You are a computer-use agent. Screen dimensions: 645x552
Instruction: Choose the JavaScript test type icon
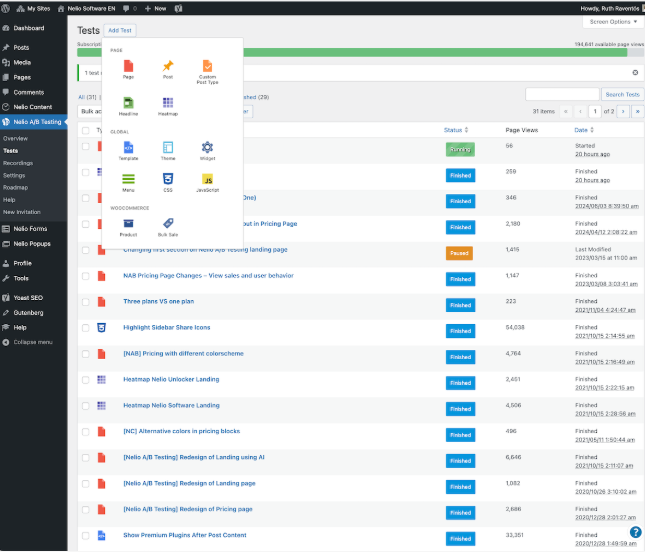(x=208, y=179)
